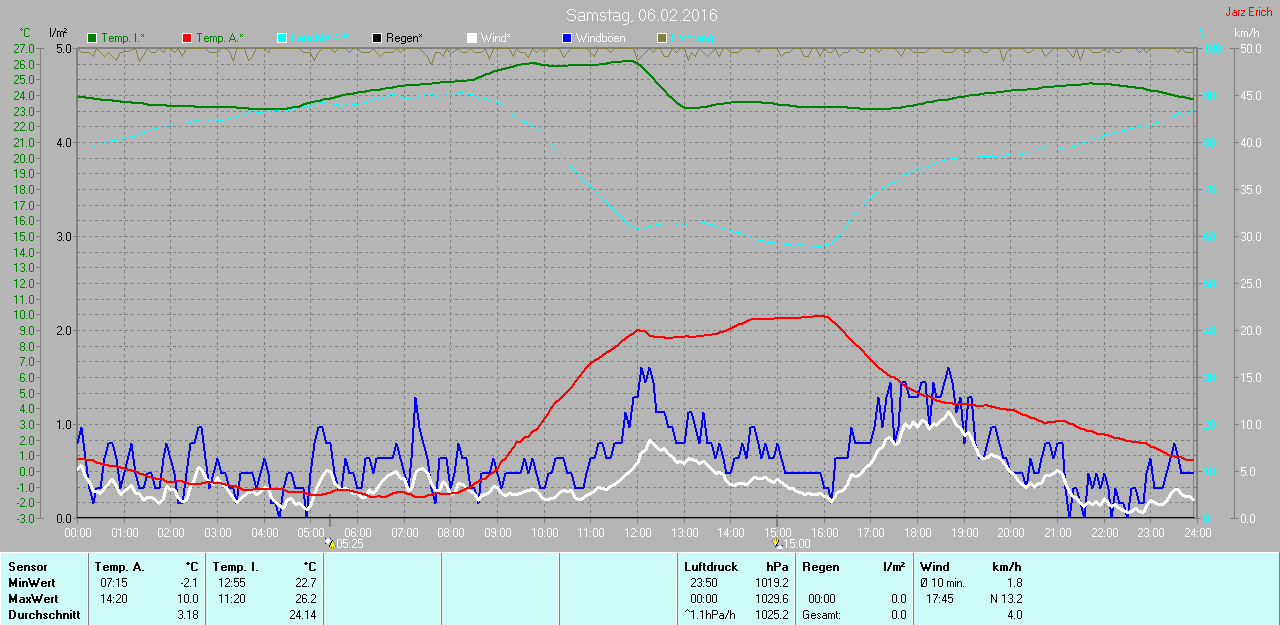Click the Regen header in the data table
1280x625 pixels.
tap(820, 567)
